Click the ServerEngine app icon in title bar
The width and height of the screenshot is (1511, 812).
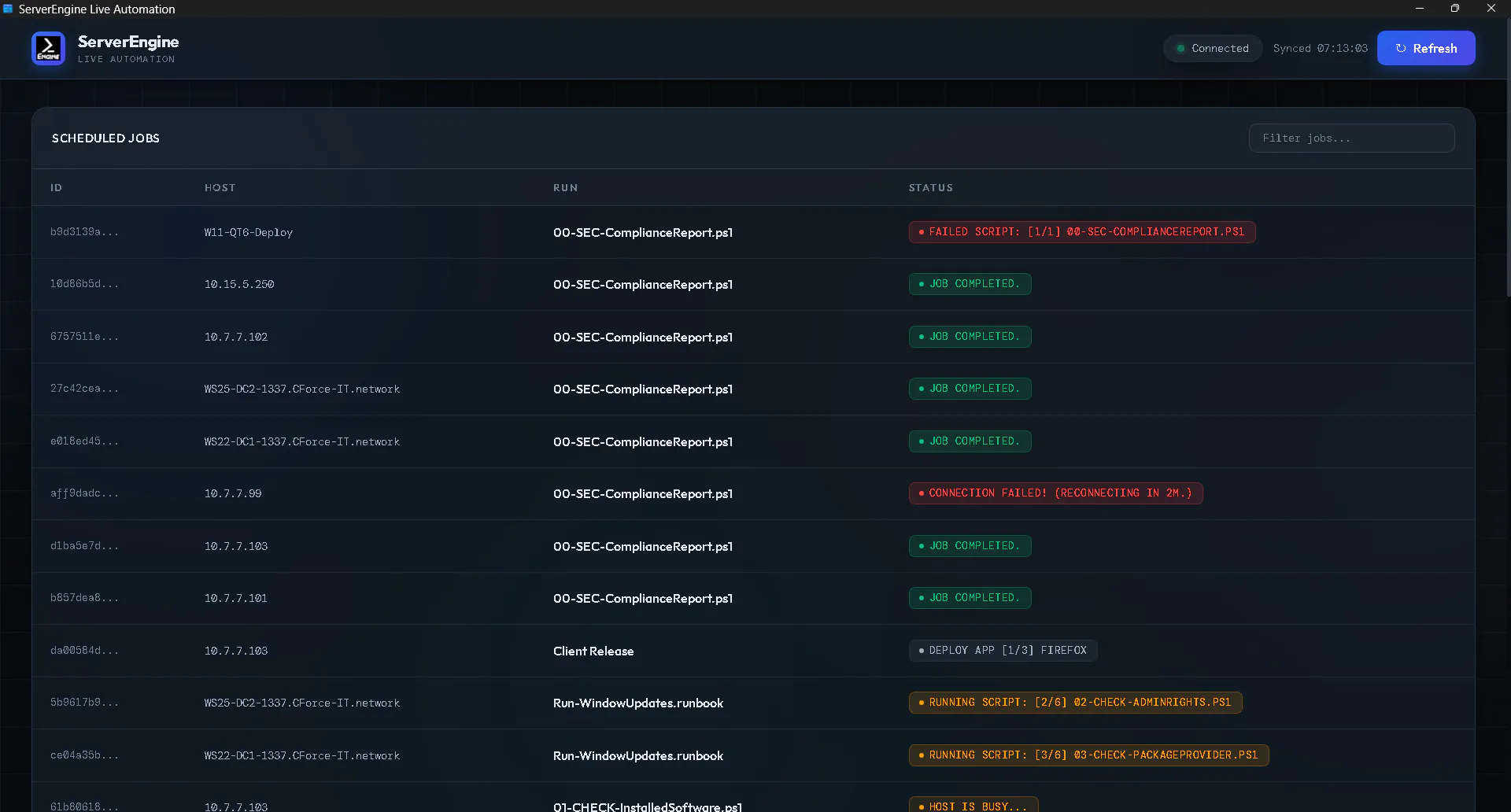click(8, 9)
